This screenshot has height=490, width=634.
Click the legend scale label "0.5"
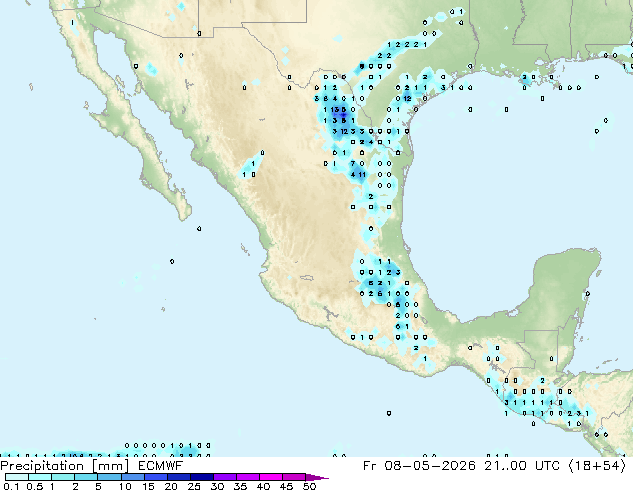[x=34, y=486]
